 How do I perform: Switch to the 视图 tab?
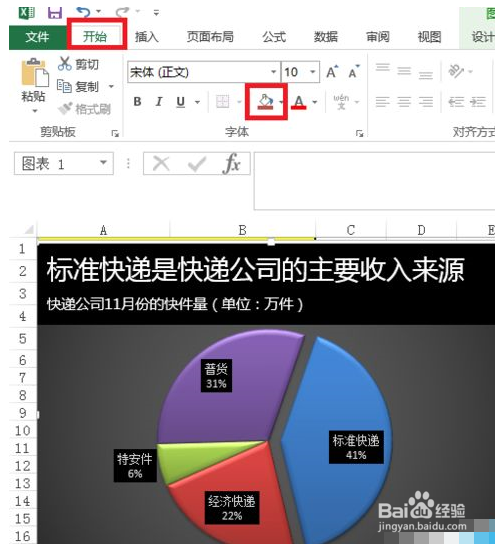pyautogui.click(x=429, y=37)
